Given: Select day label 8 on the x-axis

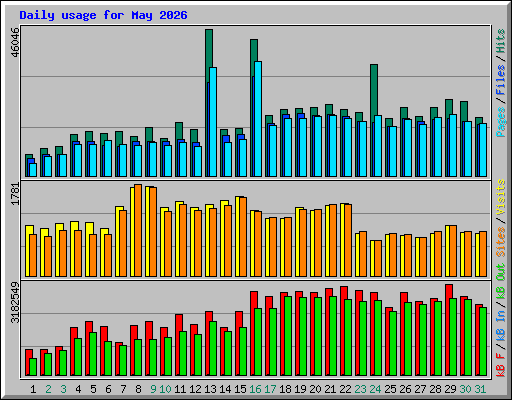Looking at the screenshot, I should pos(138,389).
